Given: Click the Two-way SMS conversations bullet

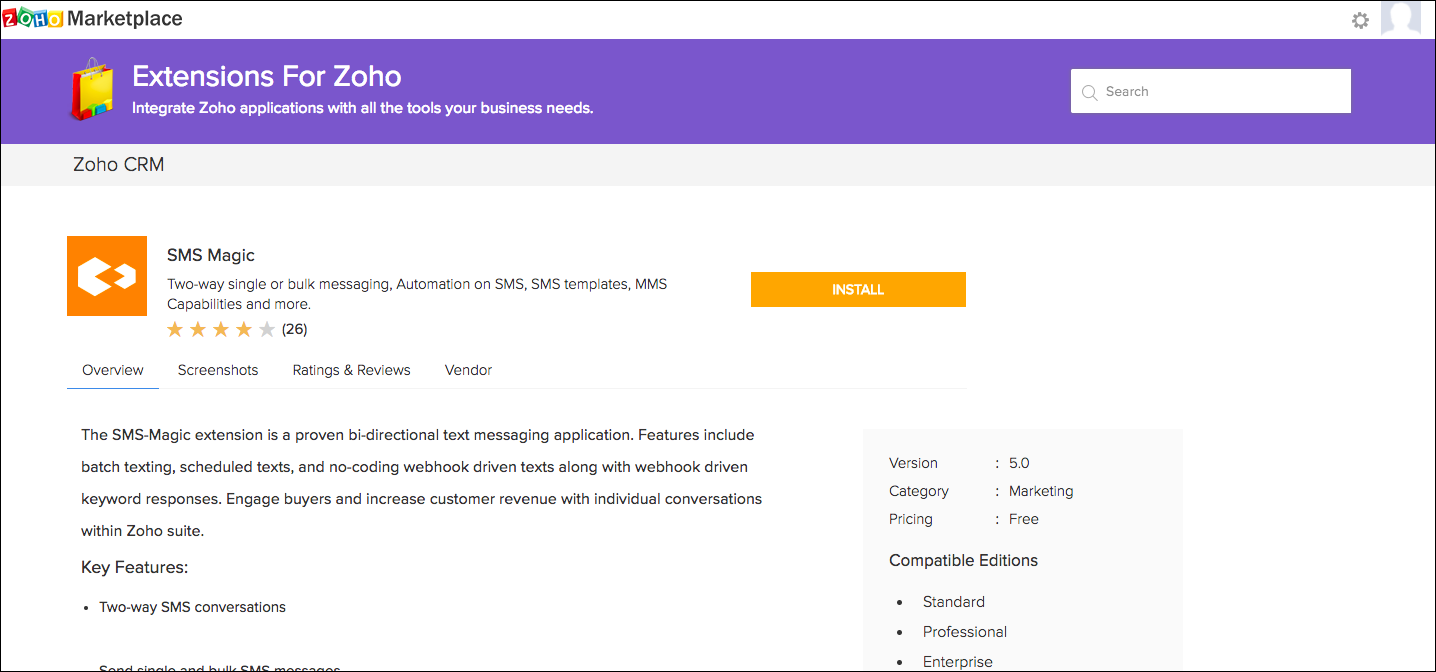Looking at the screenshot, I should click(x=192, y=607).
